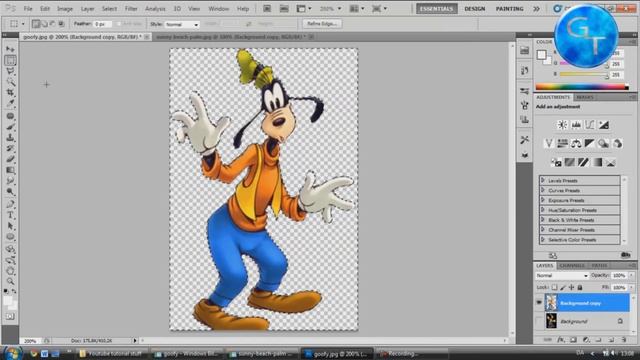
Task: Show the hidden Background layer
Action: (x=539, y=321)
